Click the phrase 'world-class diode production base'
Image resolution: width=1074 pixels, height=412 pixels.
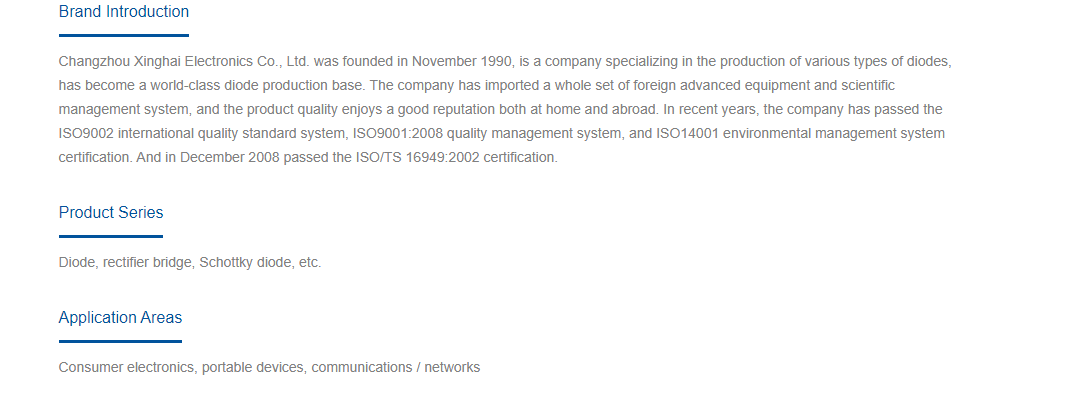coord(273,86)
